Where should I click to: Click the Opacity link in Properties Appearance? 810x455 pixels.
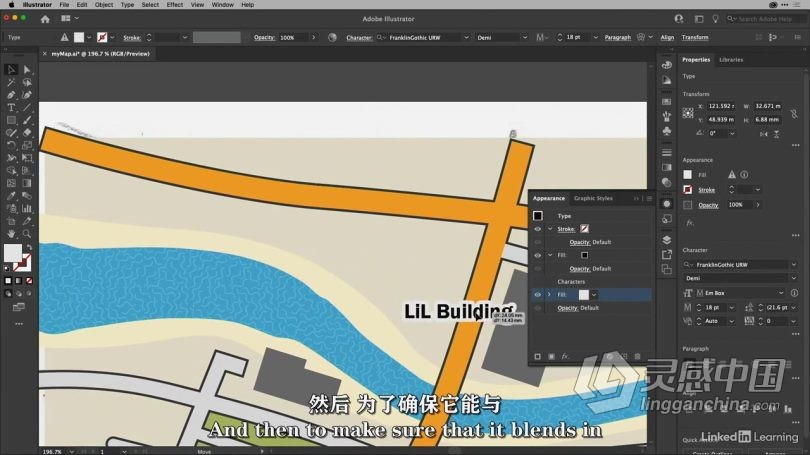[708, 205]
